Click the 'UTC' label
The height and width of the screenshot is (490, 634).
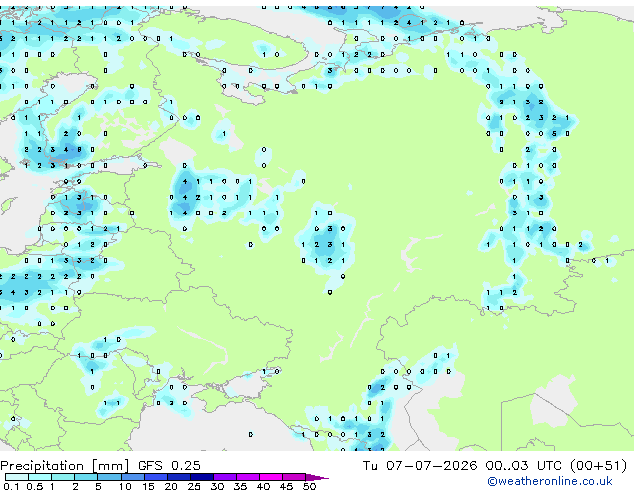[549, 466]
